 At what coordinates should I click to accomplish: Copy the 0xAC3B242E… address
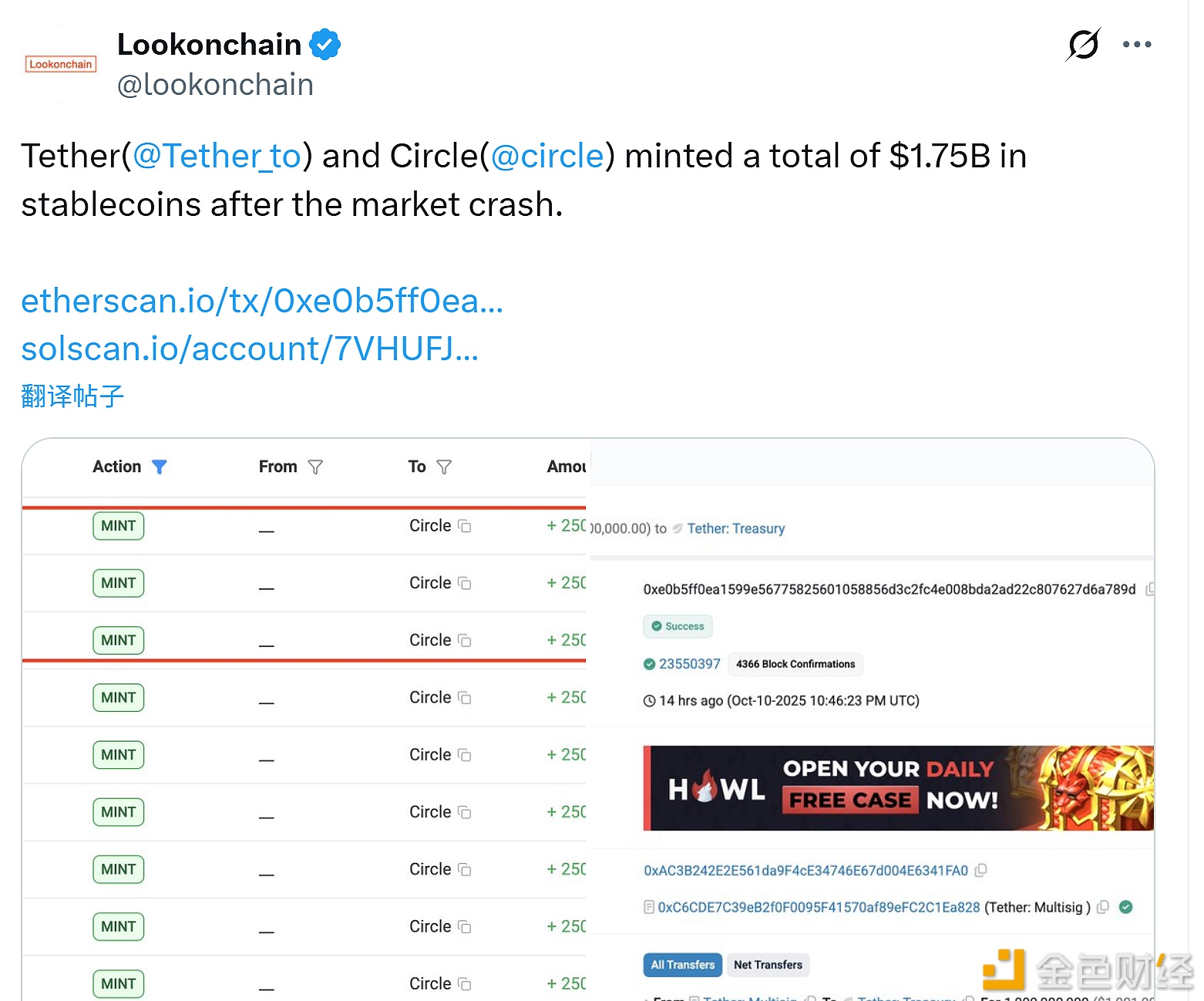(x=980, y=871)
